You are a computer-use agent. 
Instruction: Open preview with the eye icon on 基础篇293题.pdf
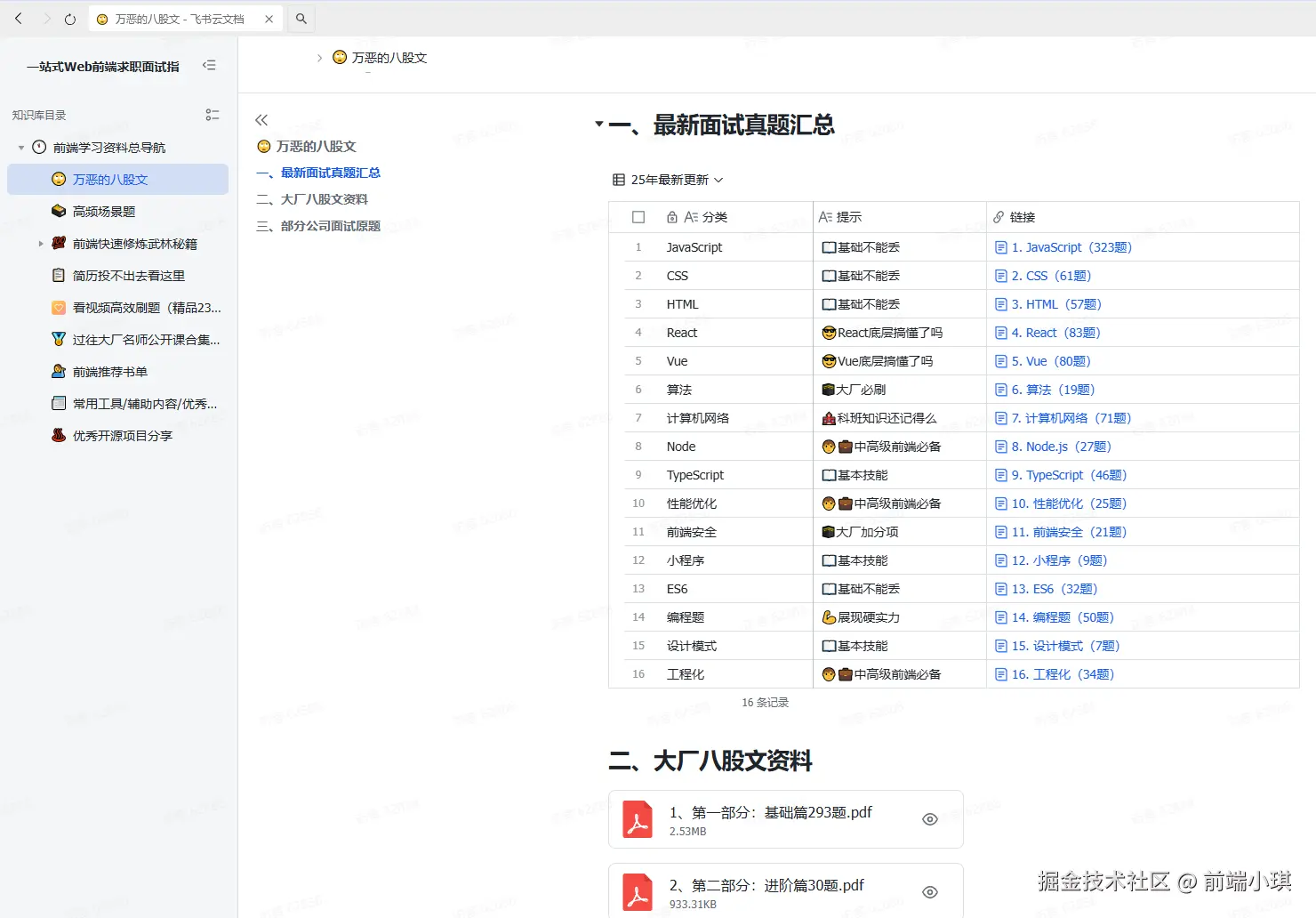[929, 818]
